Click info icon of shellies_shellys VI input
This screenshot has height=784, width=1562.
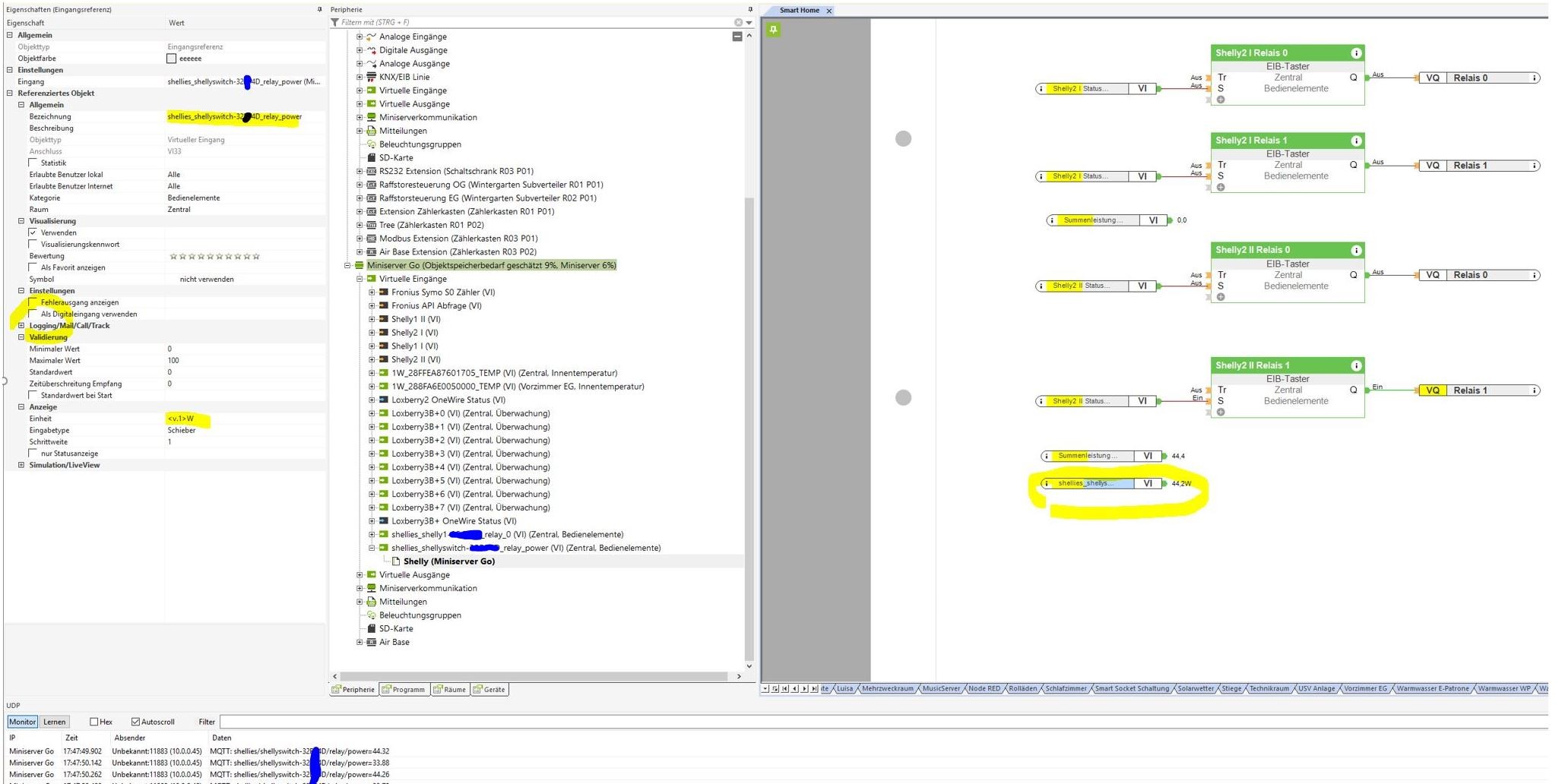click(x=1046, y=483)
